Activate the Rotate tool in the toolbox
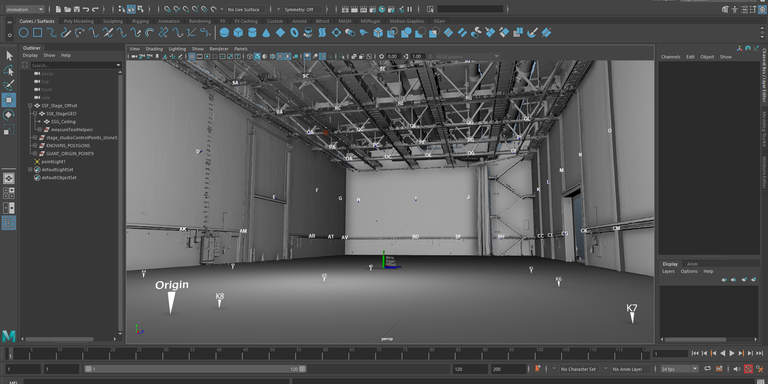The width and height of the screenshot is (768, 384). point(9,115)
